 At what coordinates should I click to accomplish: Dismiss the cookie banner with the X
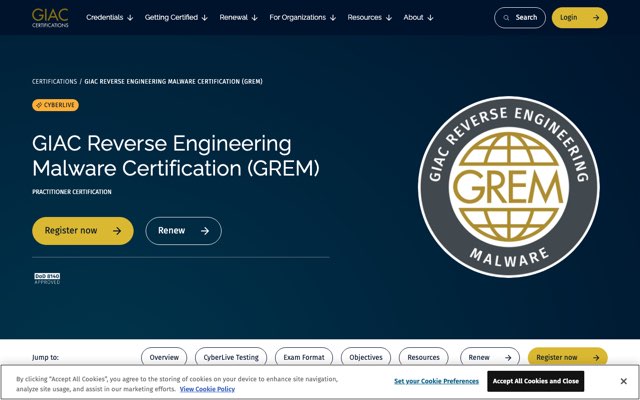click(x=623, y=381)
